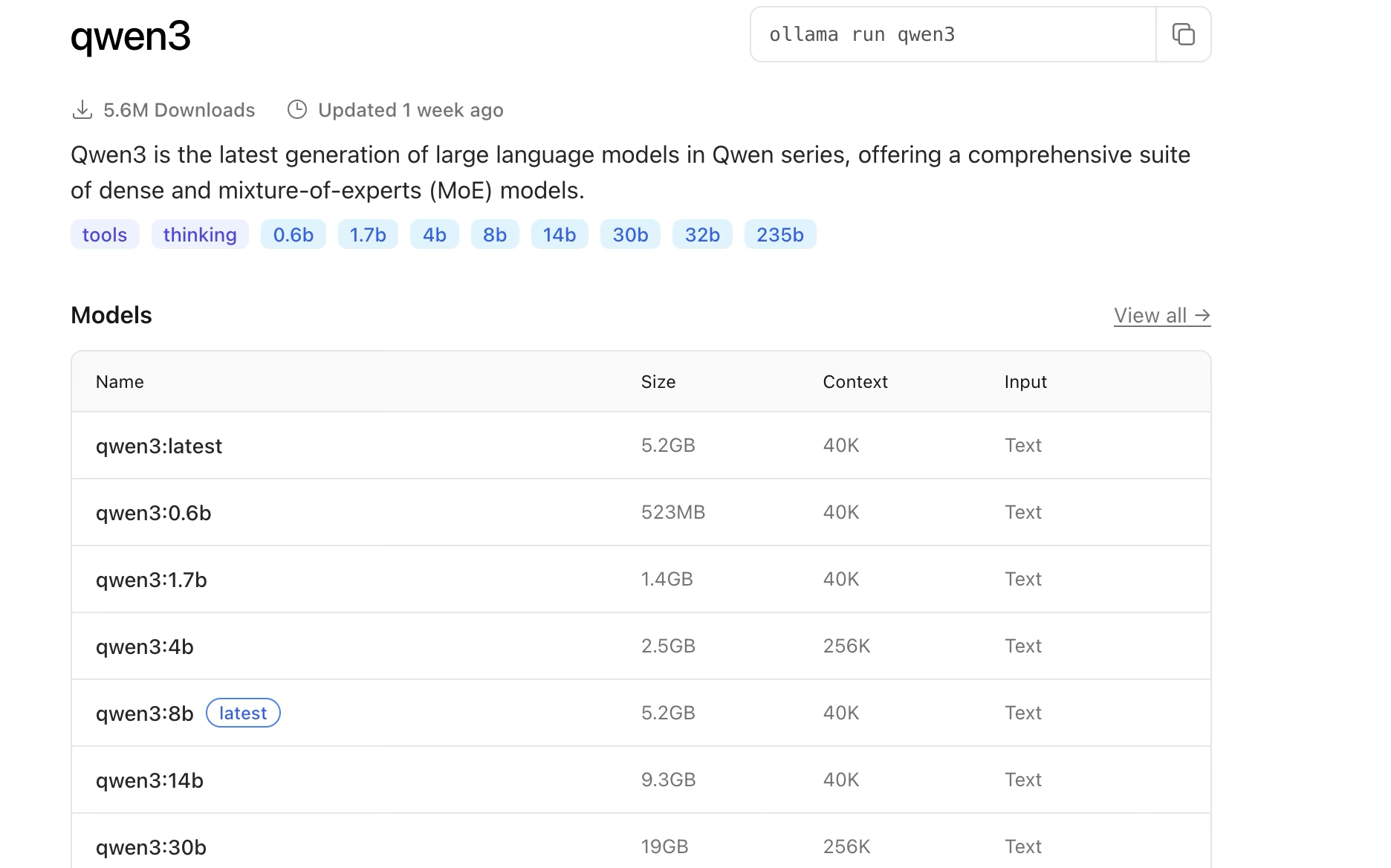Select the 235b size tag
This screenshot has height=868, width=1391.
coord(780,234)
